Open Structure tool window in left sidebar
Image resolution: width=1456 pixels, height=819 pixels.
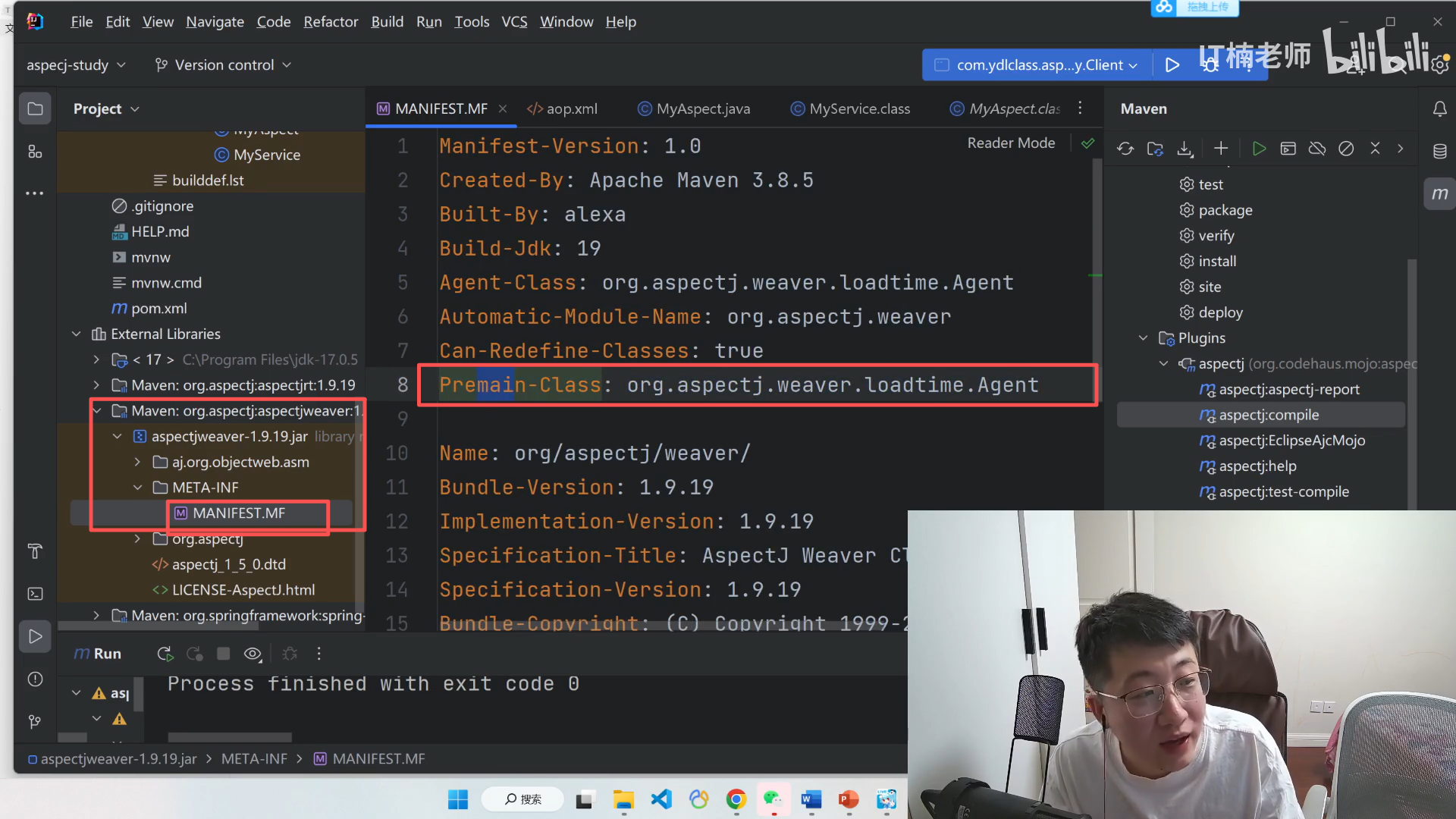click(x=35, y=152)
